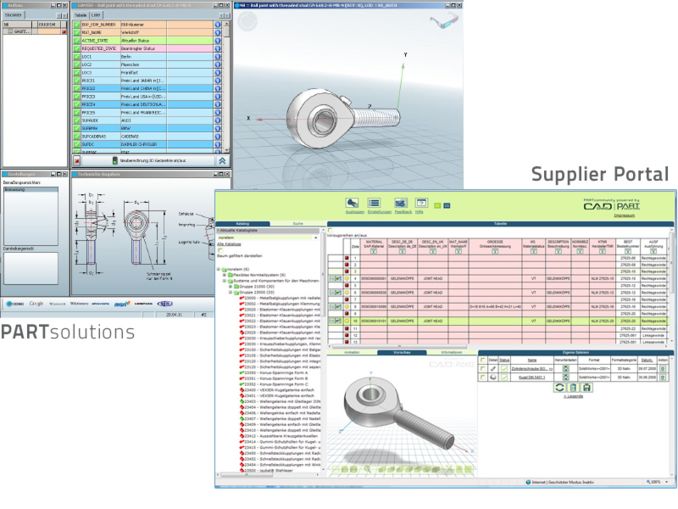Expand the 'Gruppe 21000' tree node
The width and height of the screenshot is (678, 509).
[230, 287]
